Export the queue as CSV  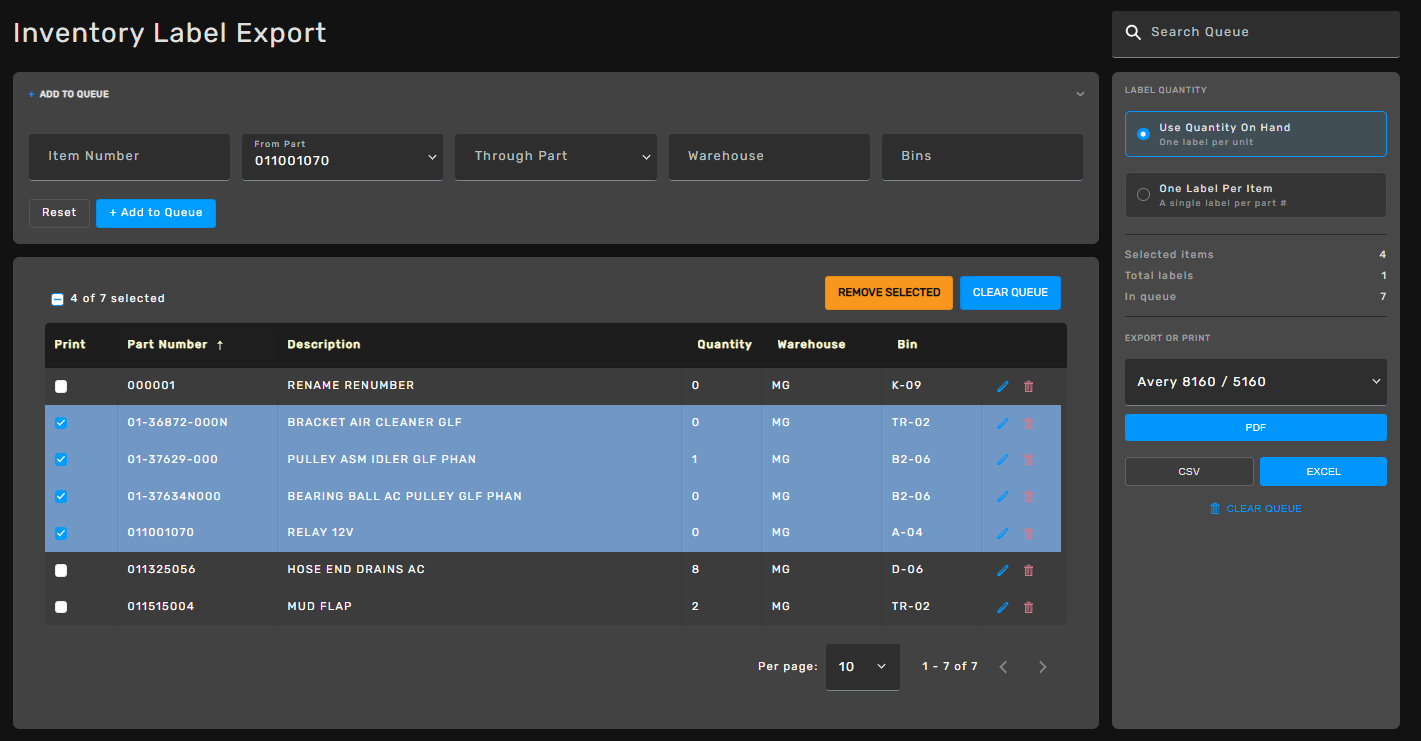(x=1189, y=472)
